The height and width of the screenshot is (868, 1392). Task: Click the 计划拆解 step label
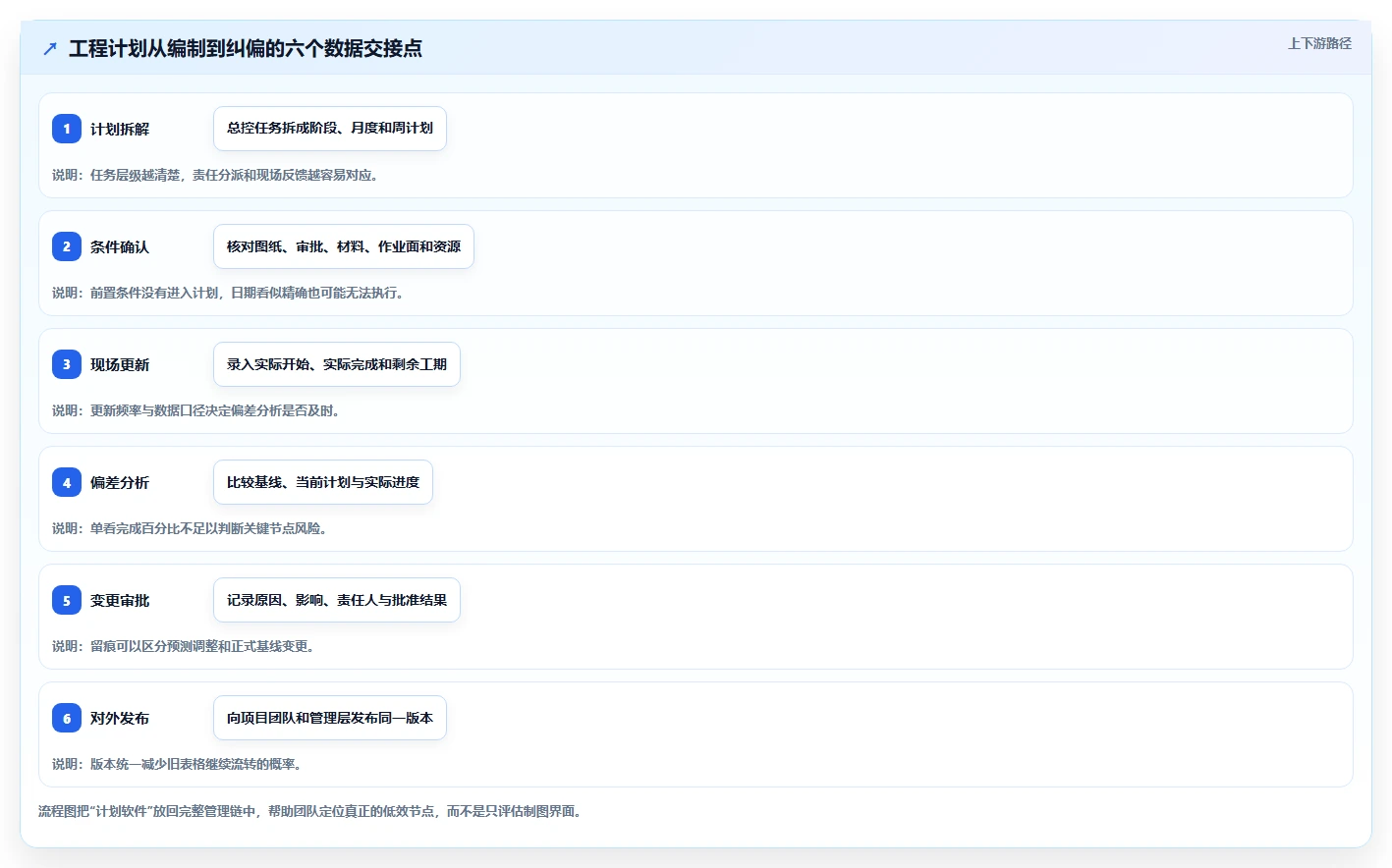[x=120, y=129]
